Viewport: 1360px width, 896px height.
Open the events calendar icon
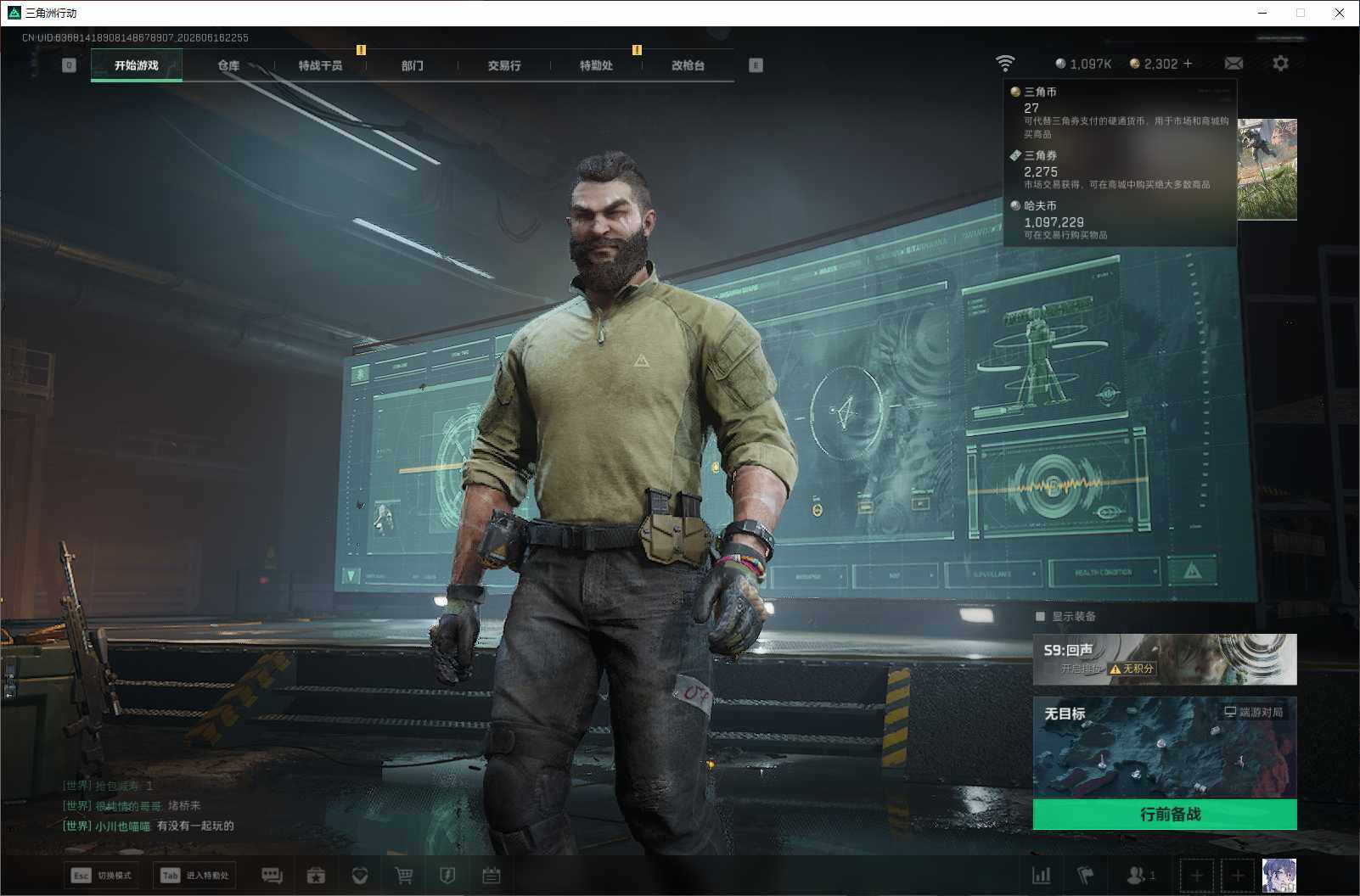point(492,875)
